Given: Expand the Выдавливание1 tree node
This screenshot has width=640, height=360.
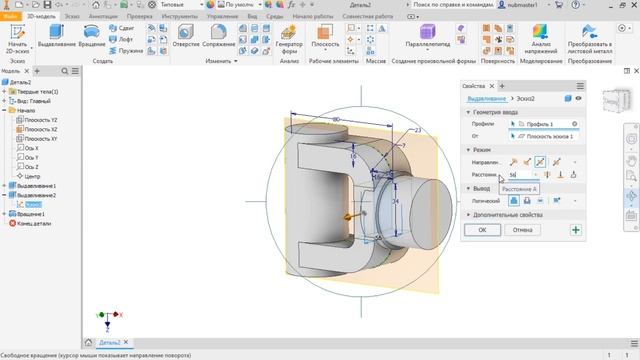Looking at the screenshot, I should coord(4,186).
